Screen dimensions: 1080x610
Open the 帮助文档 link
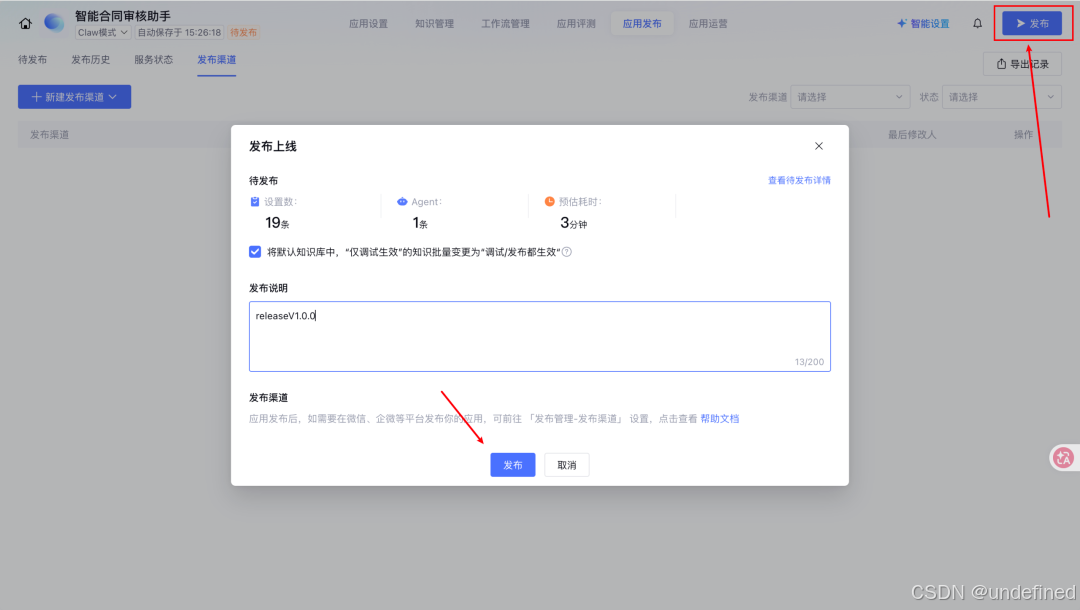pyautogui.click(x=720, y=419)
